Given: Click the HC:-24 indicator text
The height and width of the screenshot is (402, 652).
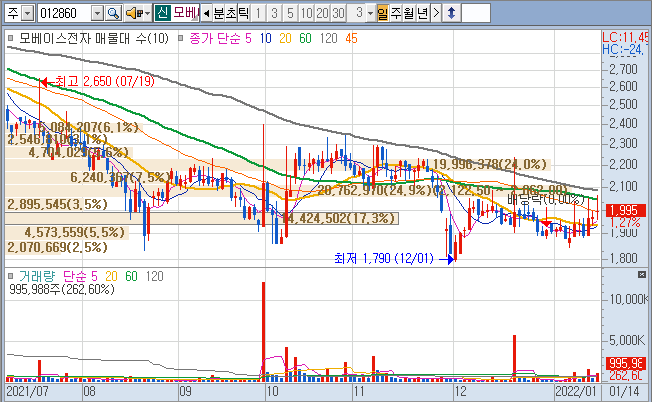Looking at the screenshot, I should pyautogui.click(x=623, y=49).
